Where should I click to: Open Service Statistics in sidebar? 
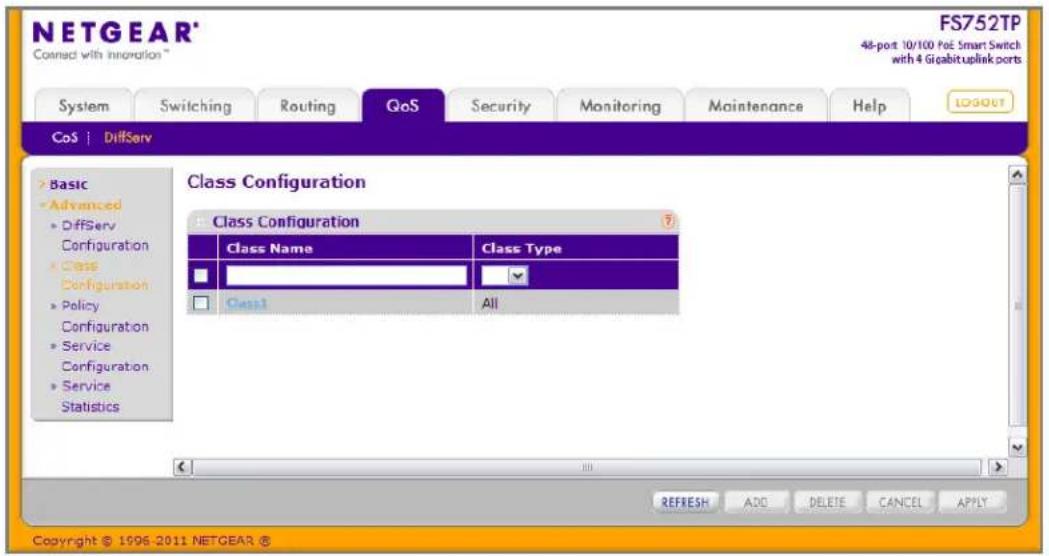(90, 396)
